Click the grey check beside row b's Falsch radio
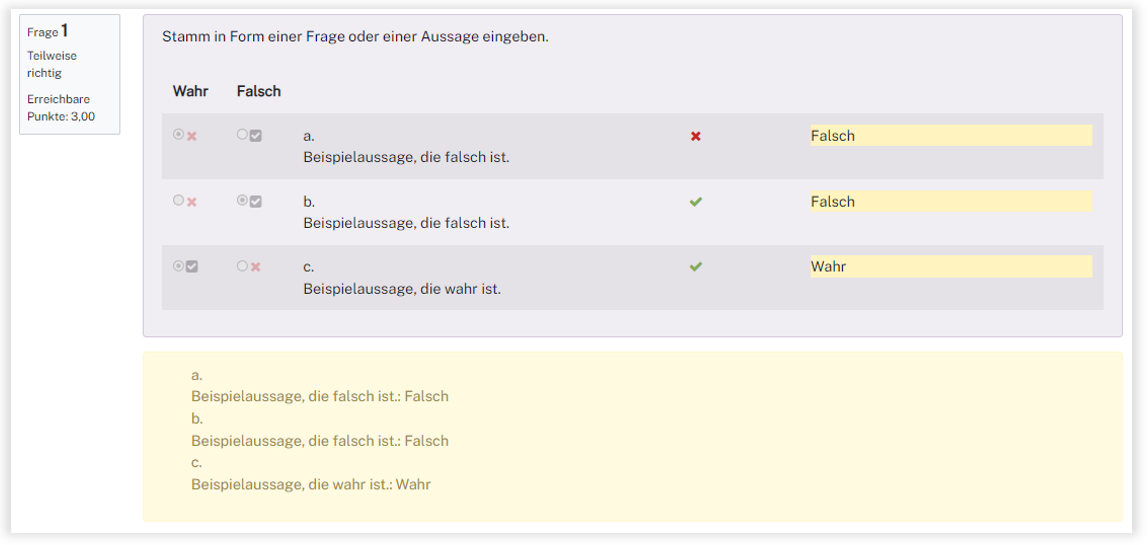Image resolution: width=1148 pixels, height=545 pixels. [x=256, y=202]
